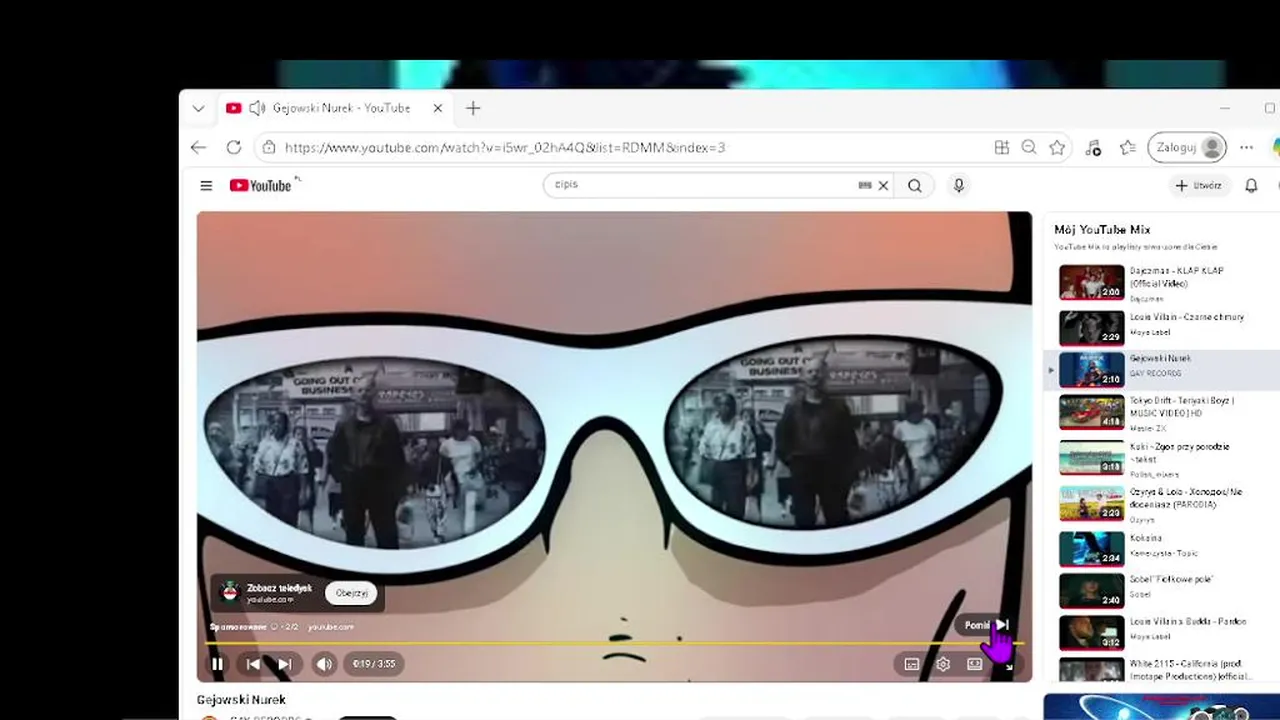Open a new browser tab
The width and height of the screenshot is (1280, 720).
[x=473, y=108]
